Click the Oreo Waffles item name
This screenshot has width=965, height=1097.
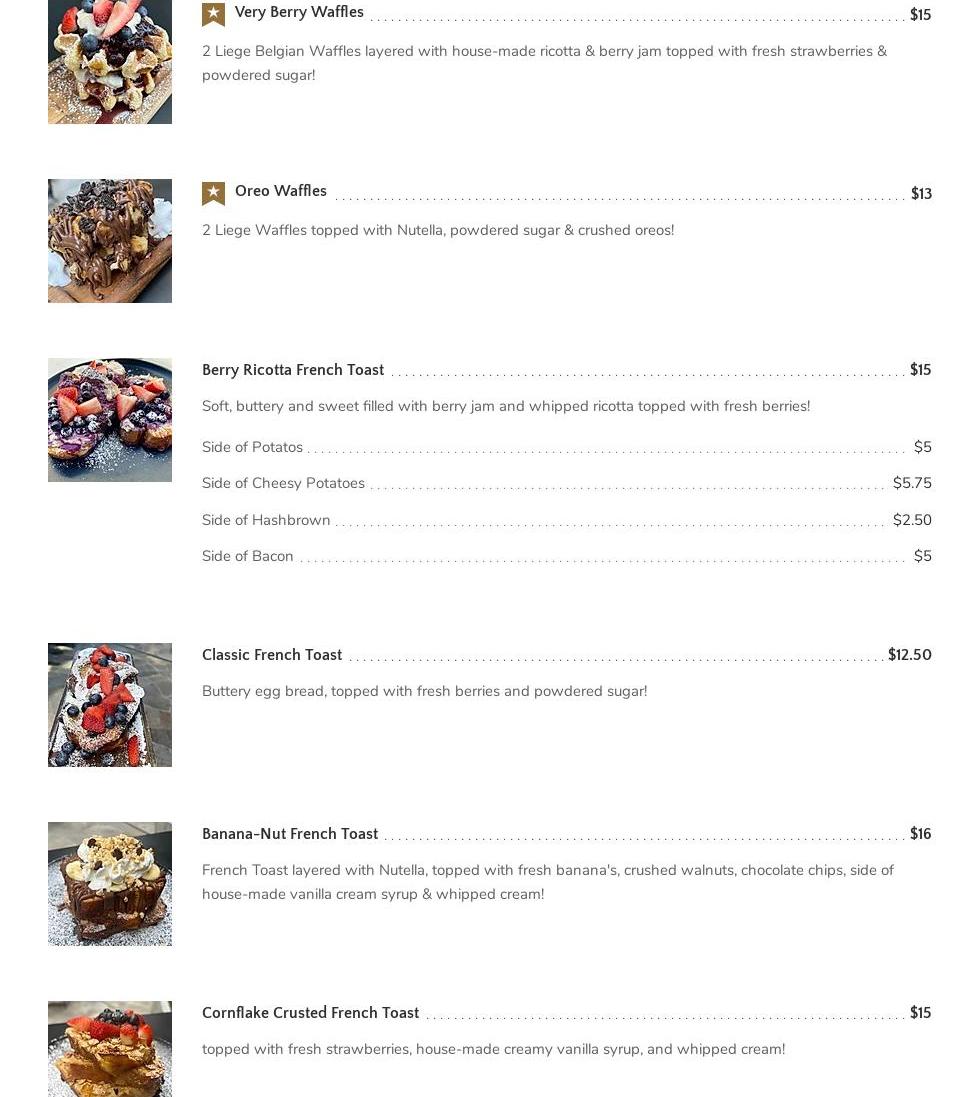(x=281, y=191)
